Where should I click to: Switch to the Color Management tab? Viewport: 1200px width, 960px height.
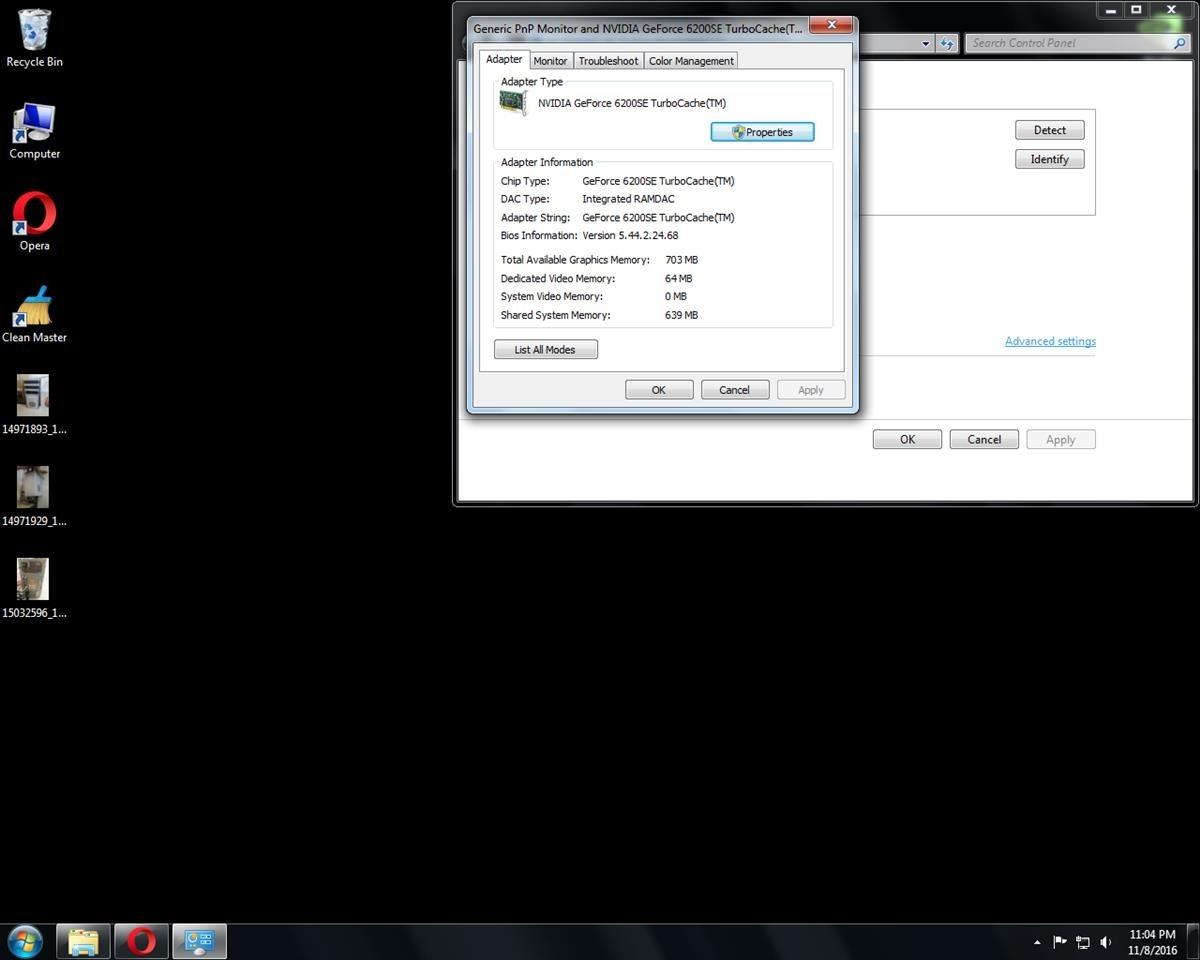point(691,61)
